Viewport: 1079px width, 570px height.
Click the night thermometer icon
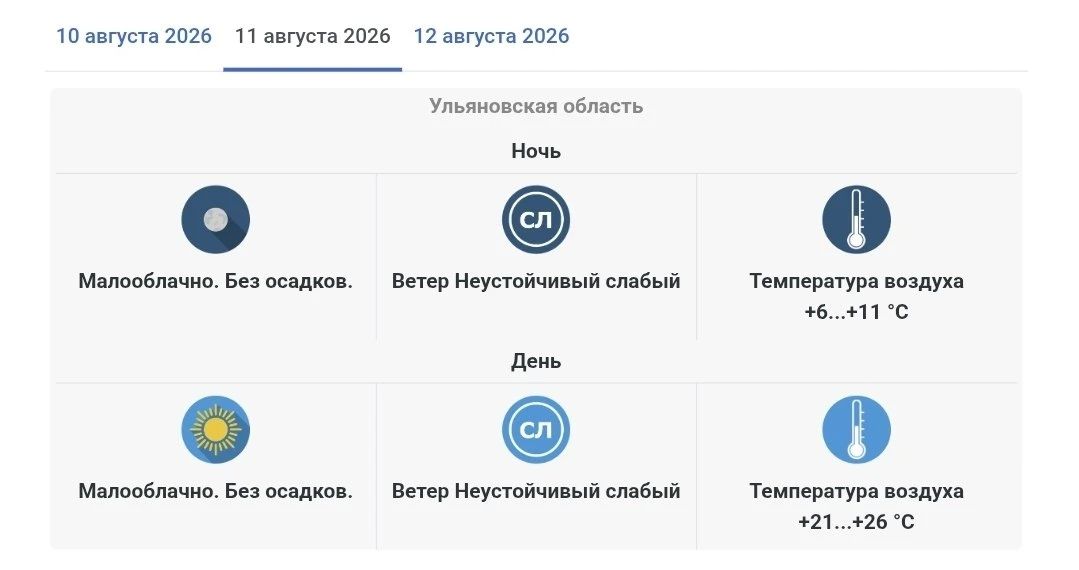[x=856, y=220]
